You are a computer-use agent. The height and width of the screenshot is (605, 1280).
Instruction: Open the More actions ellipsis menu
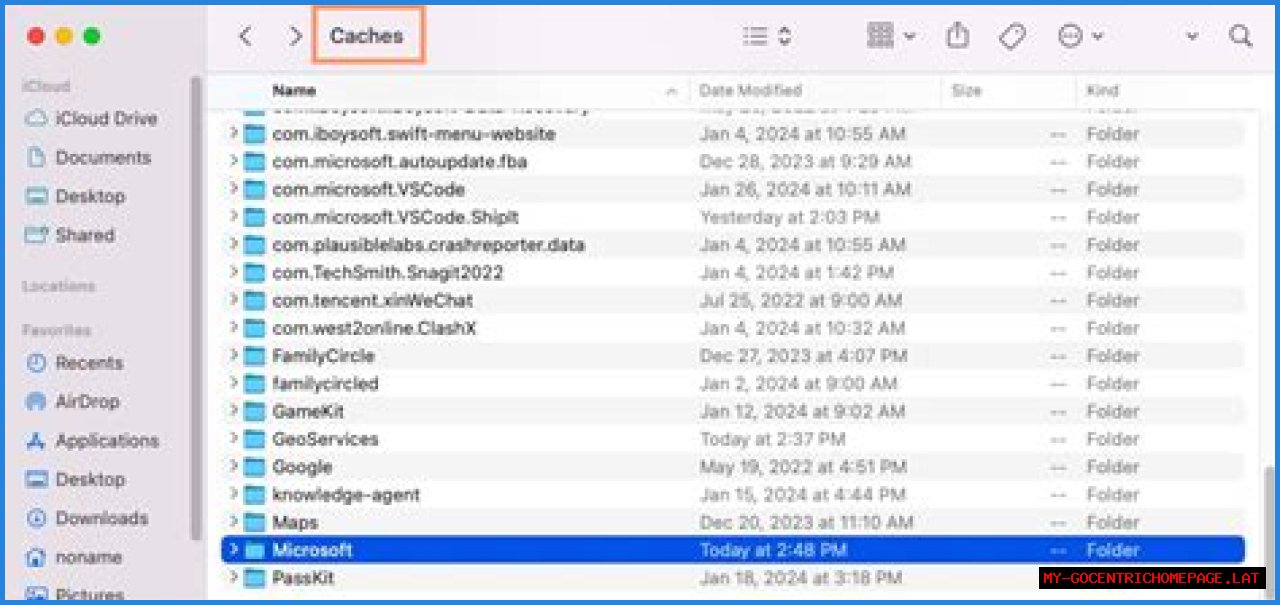point(1080,37)
